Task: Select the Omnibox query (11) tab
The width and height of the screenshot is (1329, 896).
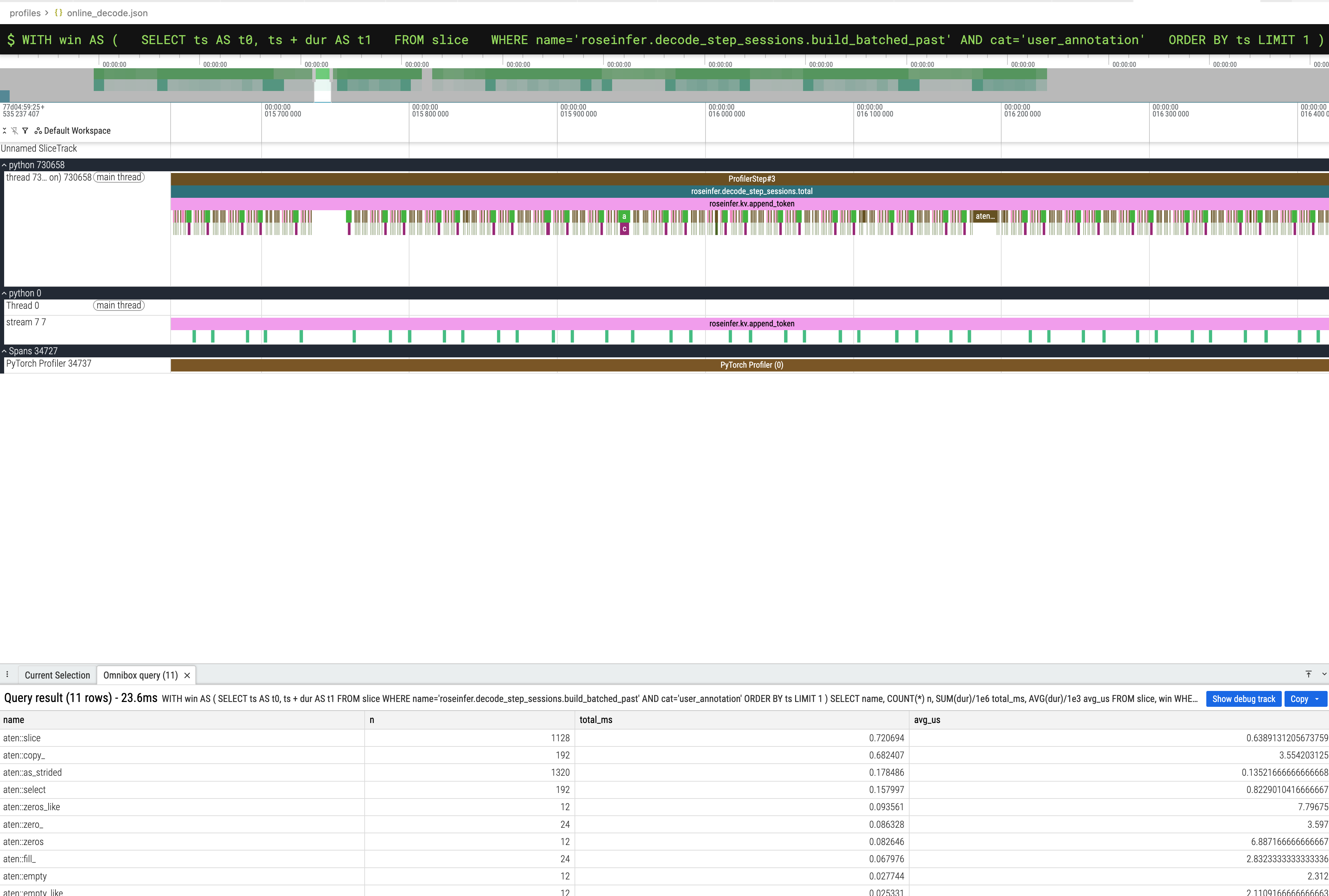Action: (x=141, y=675)
